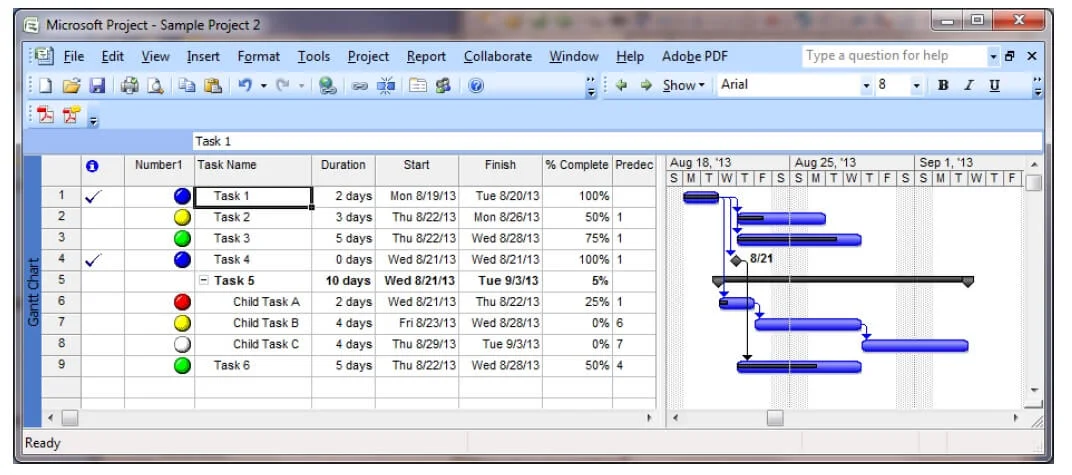Viewport: 1072px width, 475px height.
Task: Select row header number 9
Action: point(62,366)
